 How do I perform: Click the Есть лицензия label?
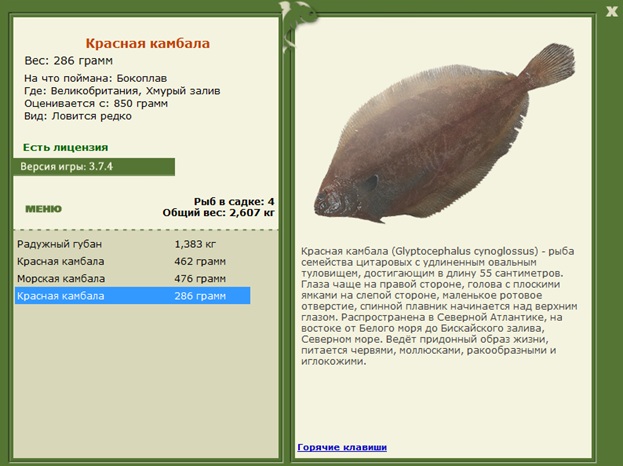click(x=66, y=147)
